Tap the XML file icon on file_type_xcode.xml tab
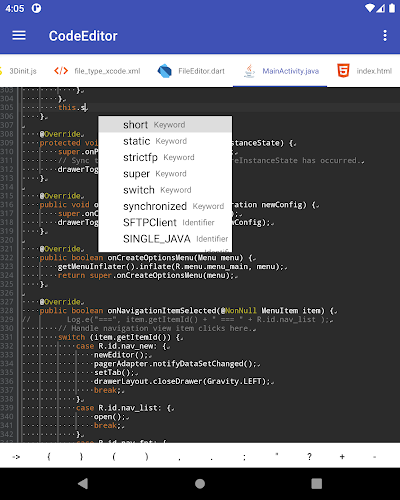400x500 pixels. coord(61,71)
